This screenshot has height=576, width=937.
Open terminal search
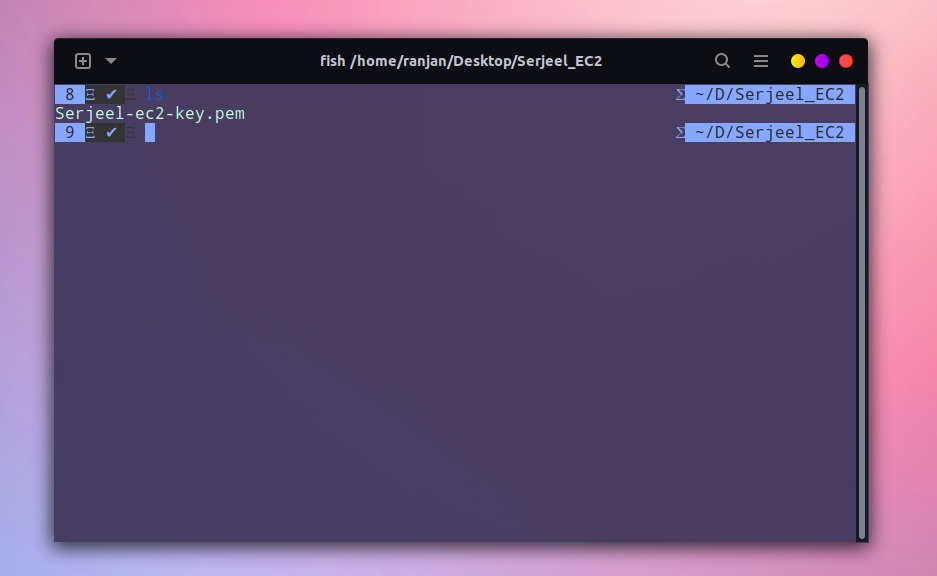click(722, 61)
